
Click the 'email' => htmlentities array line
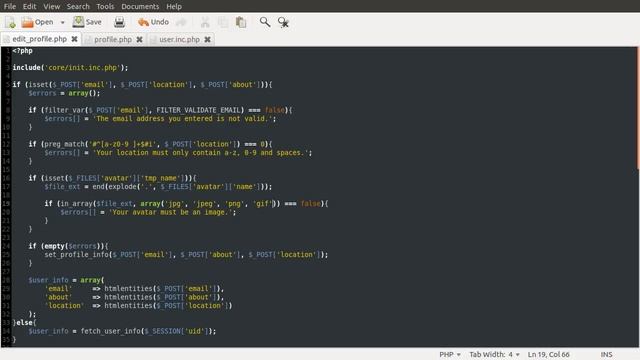coord(134,289)
